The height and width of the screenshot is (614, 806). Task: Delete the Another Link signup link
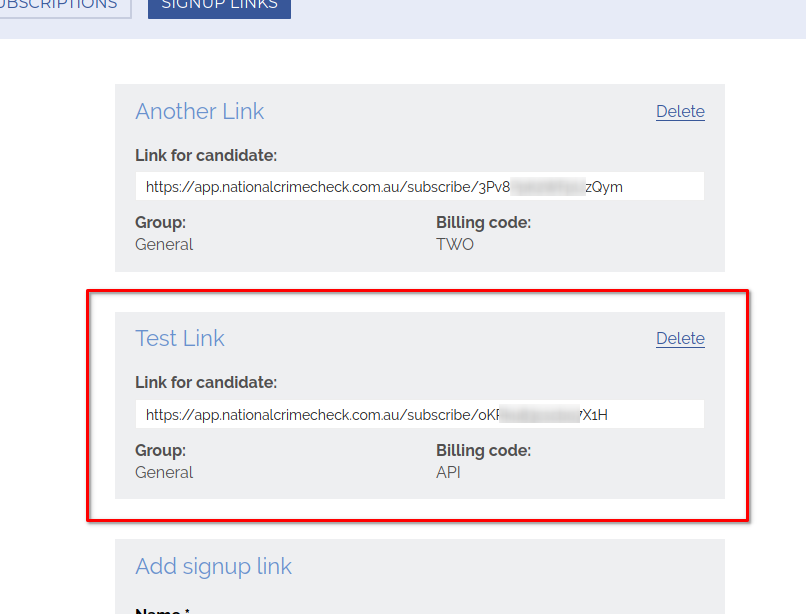tap(680, 112)
